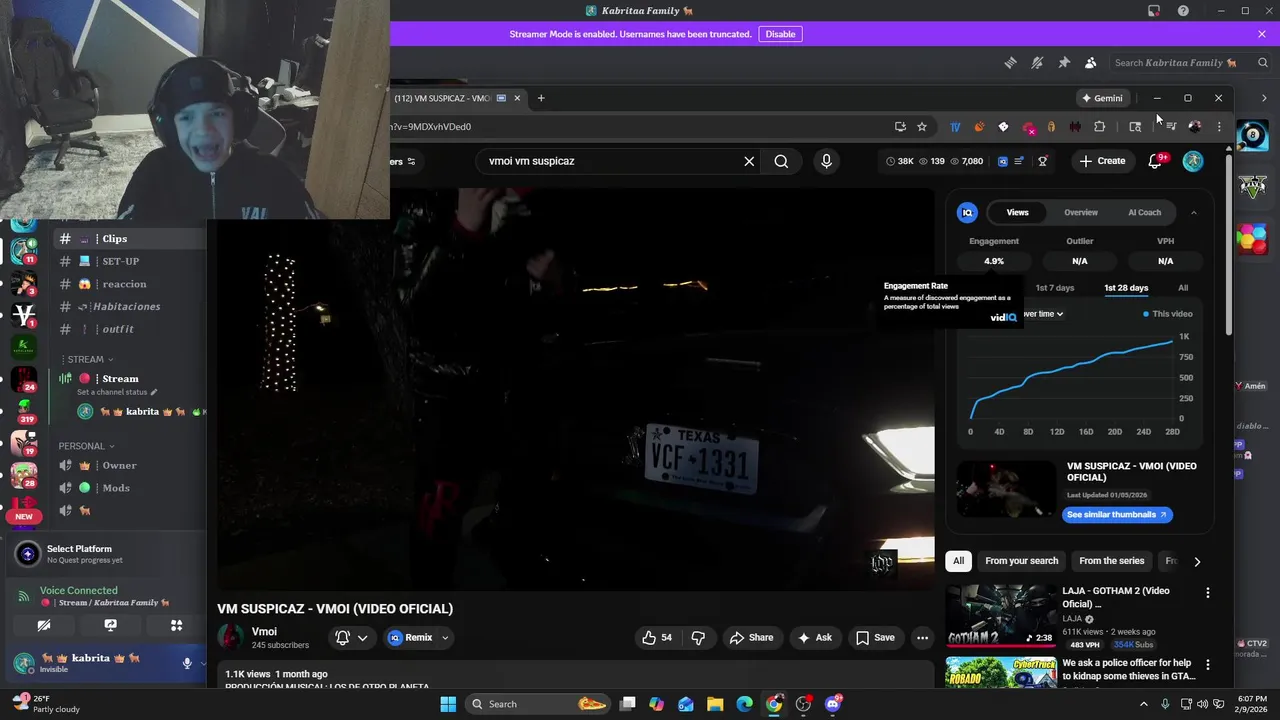This screenshot has height=720, width=1280.
Task: Click See similar thumbnails
Action: 1117,515
